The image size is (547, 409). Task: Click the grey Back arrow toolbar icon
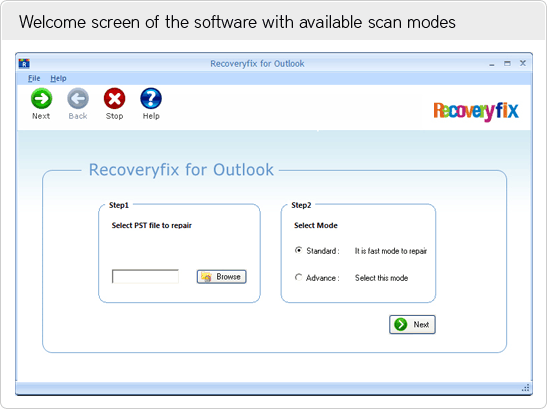pyautogui.click(x=78, y=99)
